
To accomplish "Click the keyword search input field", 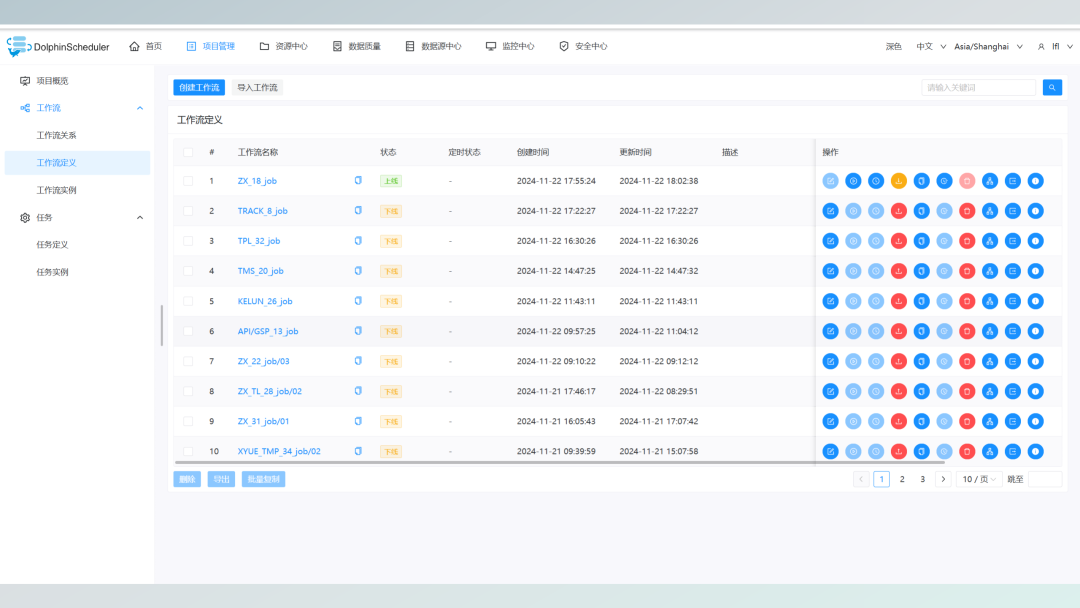I will [x=978, y=87].
